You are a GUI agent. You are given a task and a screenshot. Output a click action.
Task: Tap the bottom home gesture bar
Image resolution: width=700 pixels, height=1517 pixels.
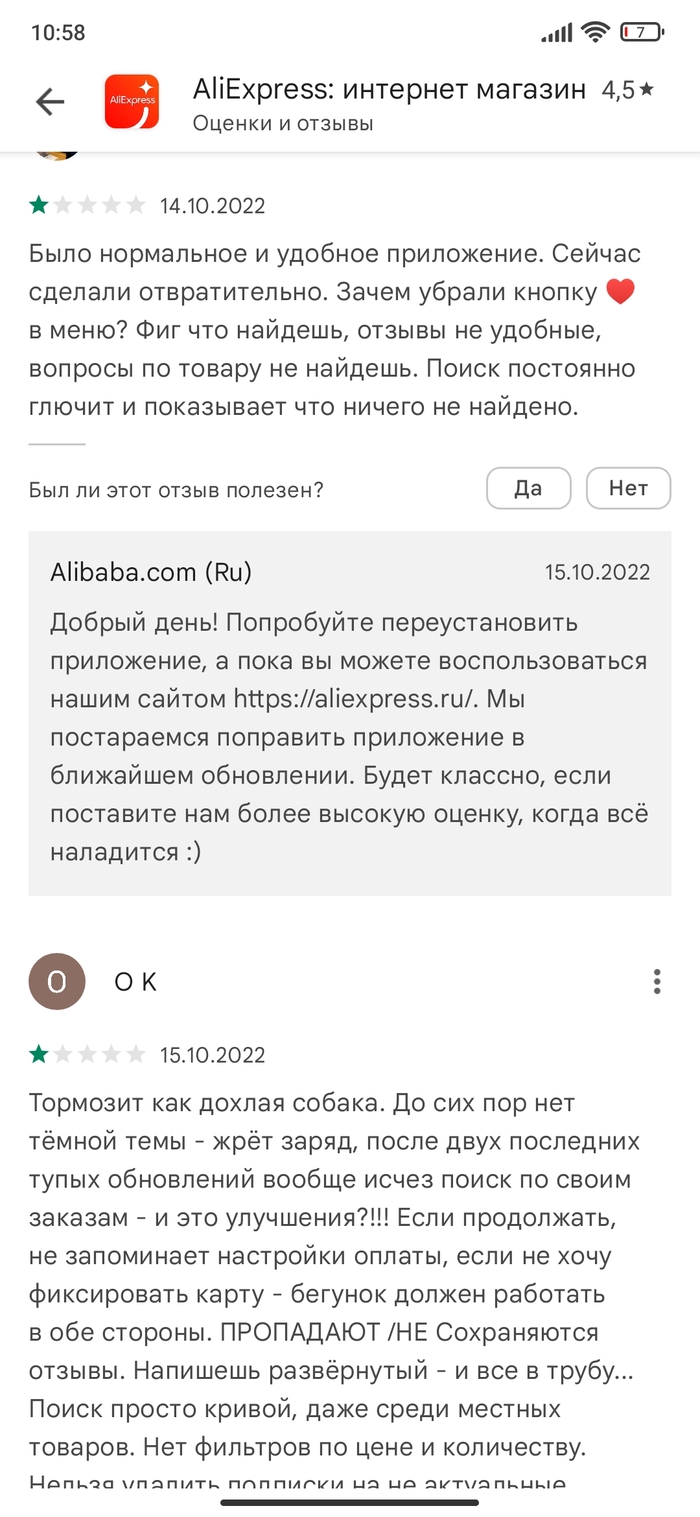pyautogui.click(x=350, y=1501)
